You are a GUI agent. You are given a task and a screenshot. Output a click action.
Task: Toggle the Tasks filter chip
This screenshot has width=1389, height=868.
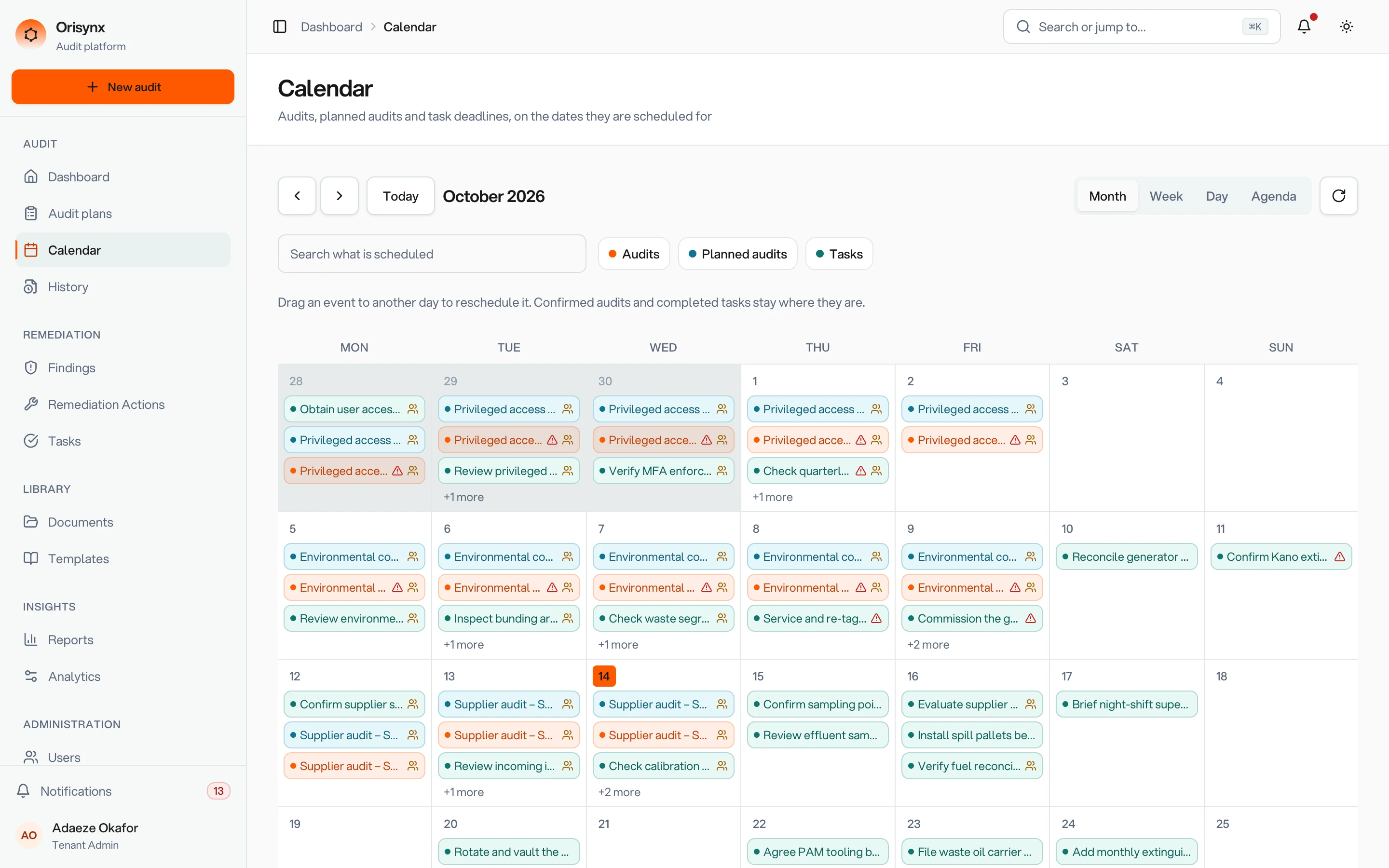click(839, 254)
